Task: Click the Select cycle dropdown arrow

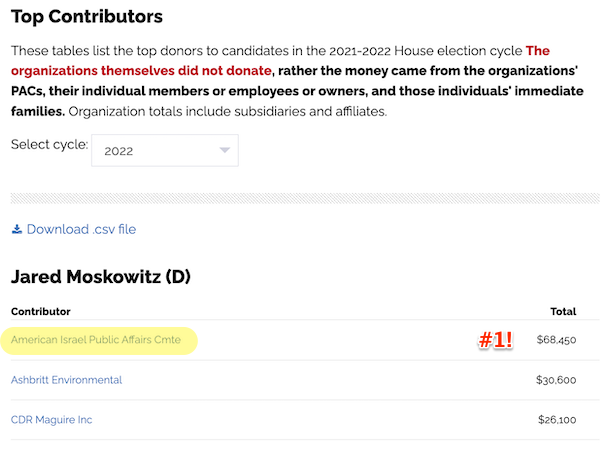Action: 225,150
